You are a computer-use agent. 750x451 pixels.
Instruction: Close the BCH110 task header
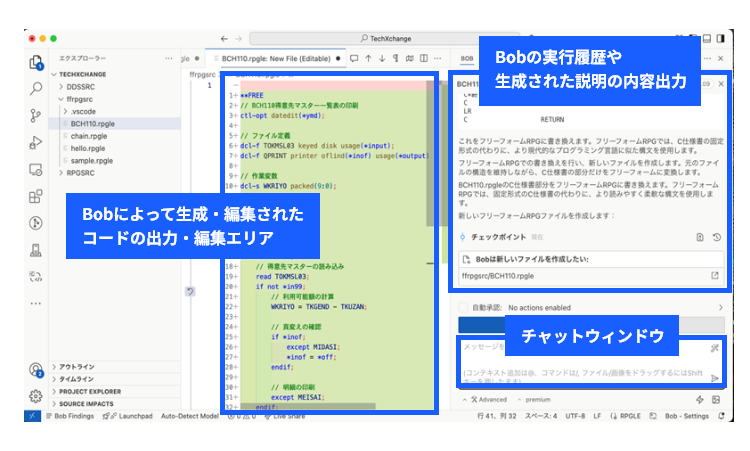pyautogui.click(x=721, y=84)
